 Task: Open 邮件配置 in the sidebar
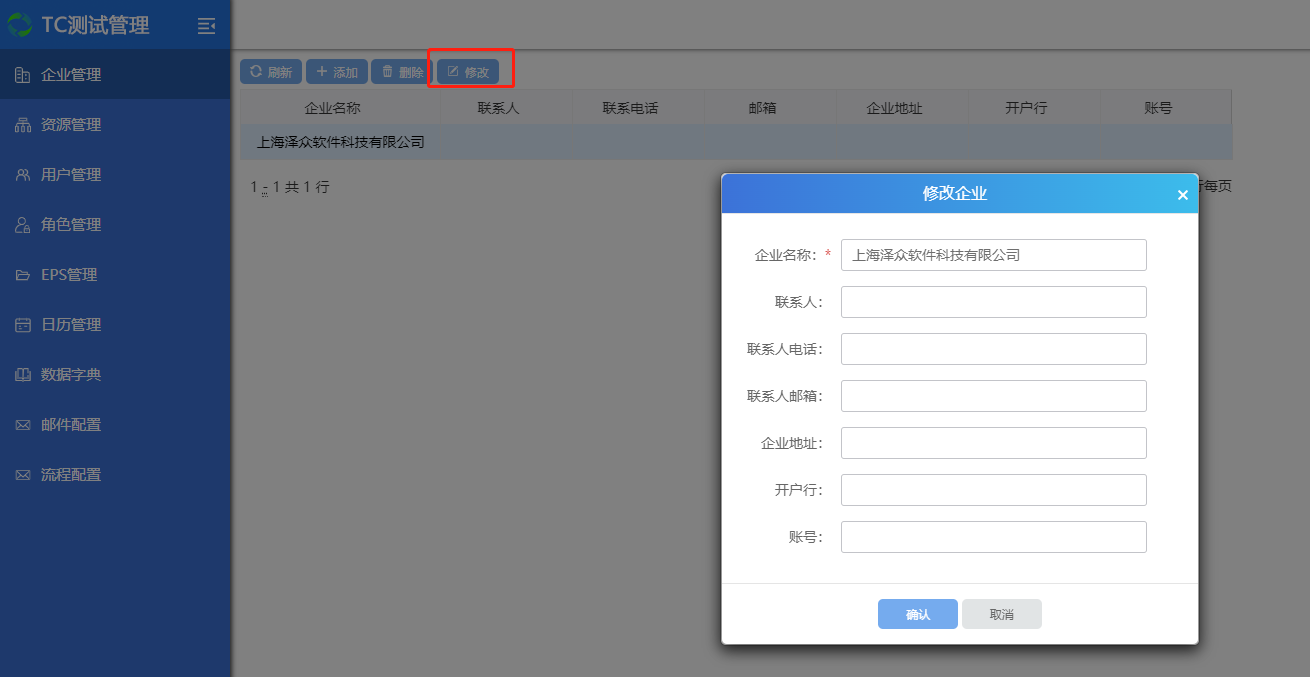(x=71, y=425)
